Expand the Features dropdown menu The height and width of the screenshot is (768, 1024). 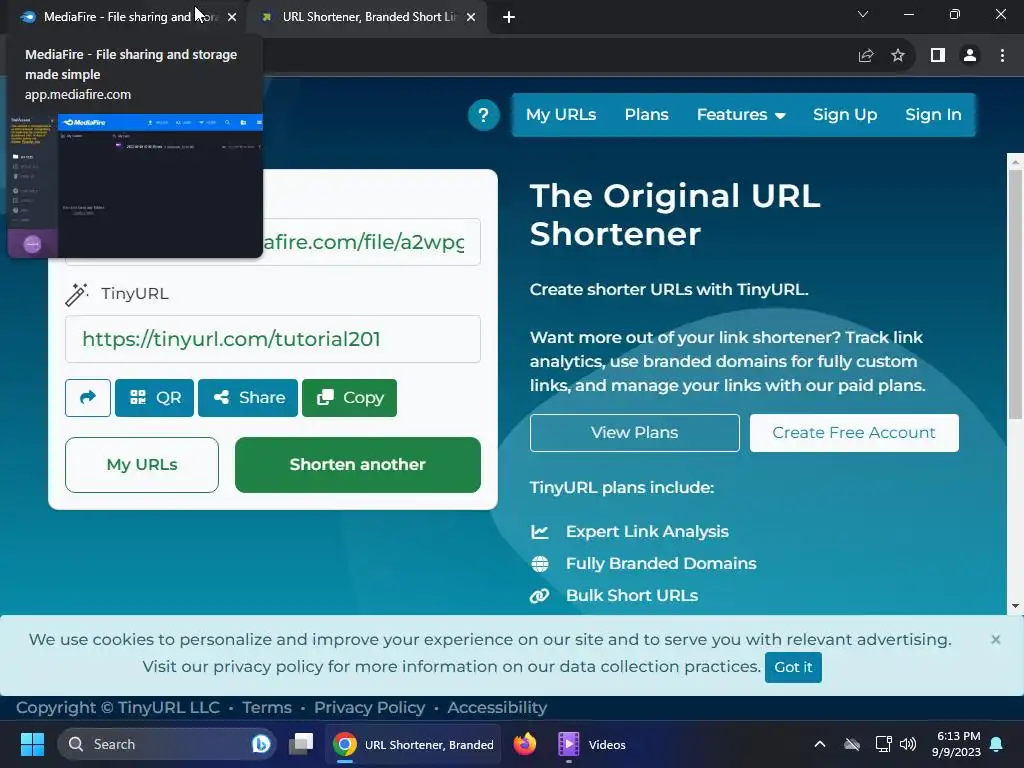click(x=741, y=115)
